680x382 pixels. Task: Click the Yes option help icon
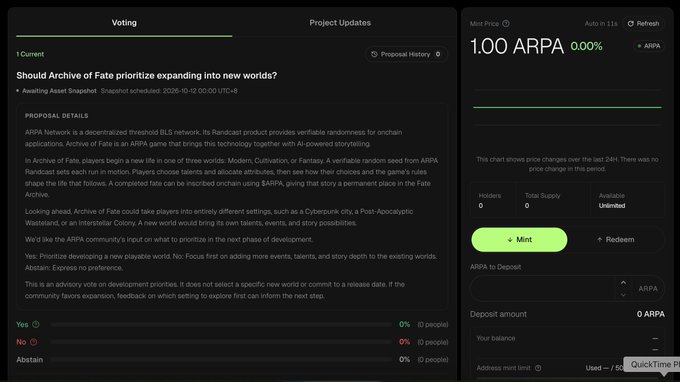36,324
